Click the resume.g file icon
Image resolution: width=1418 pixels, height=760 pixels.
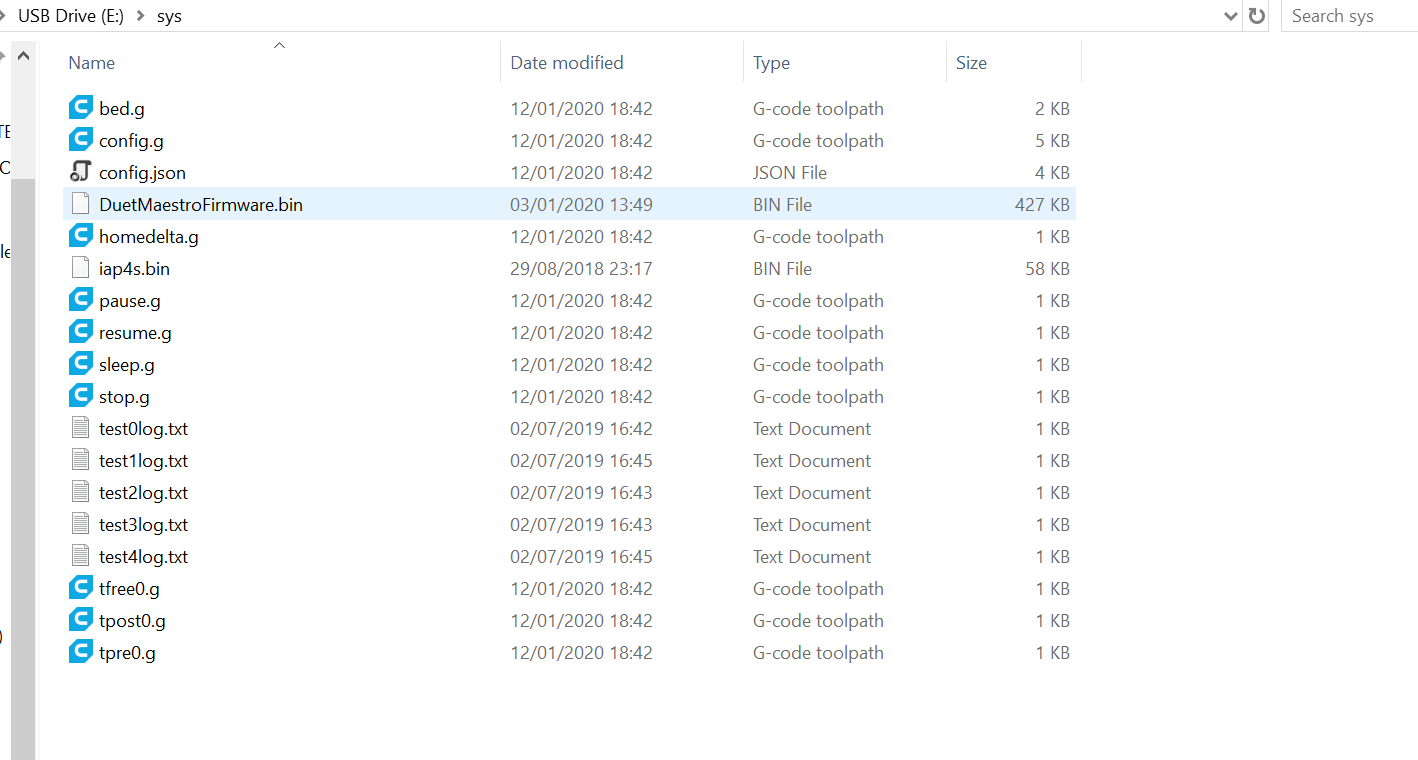81,332
